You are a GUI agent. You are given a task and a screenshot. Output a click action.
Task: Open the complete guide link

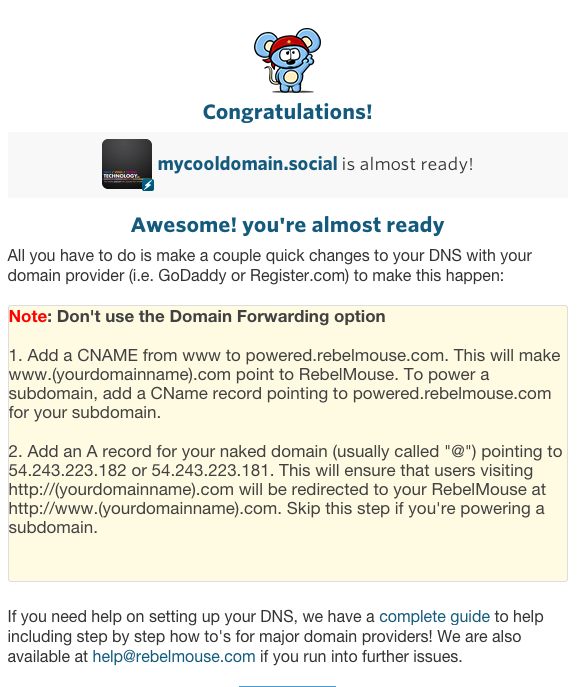coord(434,616)
